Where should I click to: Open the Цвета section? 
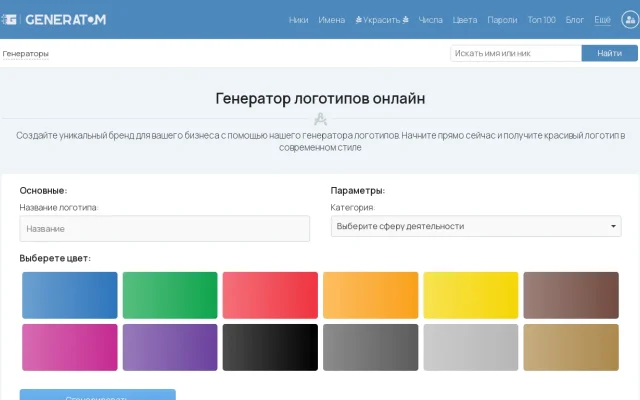pos(464,20)
